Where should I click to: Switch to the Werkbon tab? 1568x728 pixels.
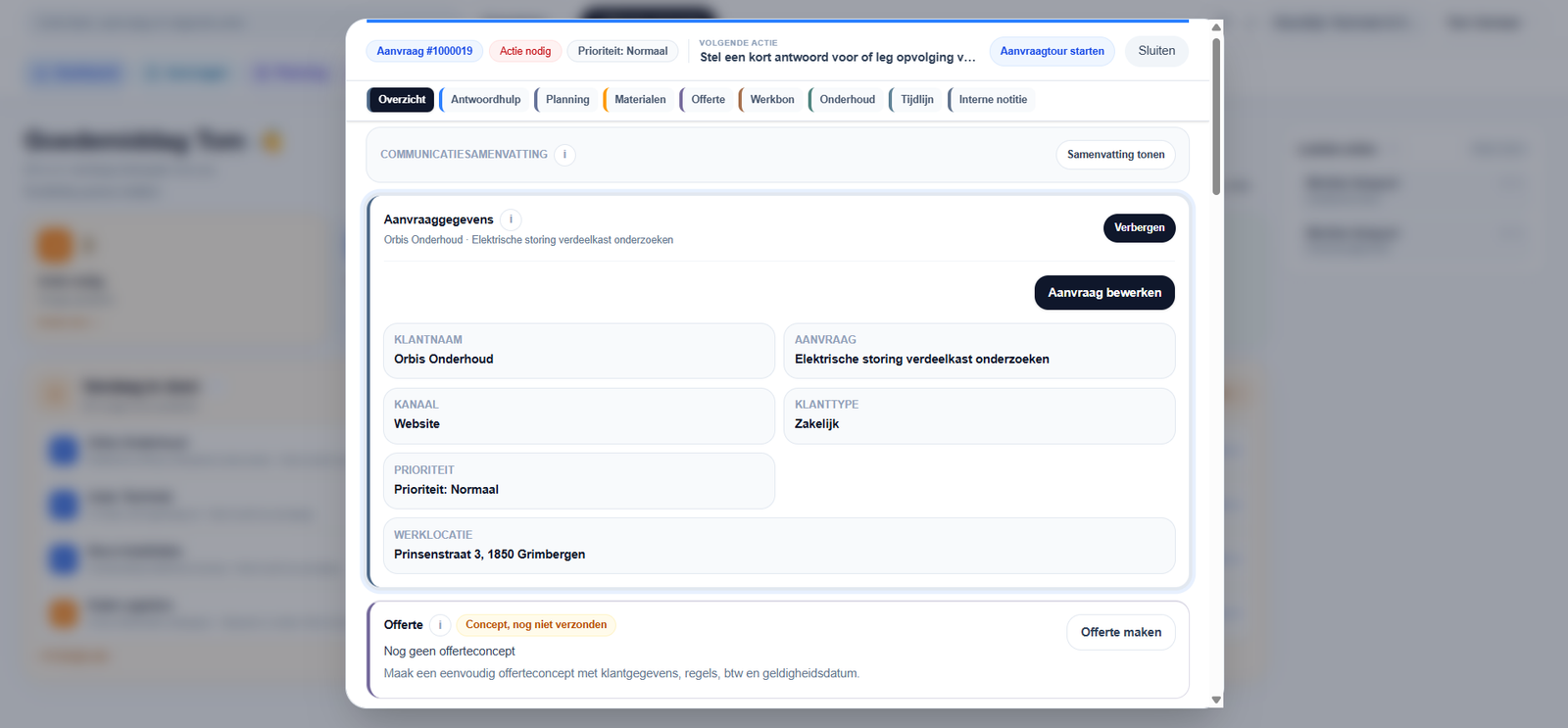point(771,100)
